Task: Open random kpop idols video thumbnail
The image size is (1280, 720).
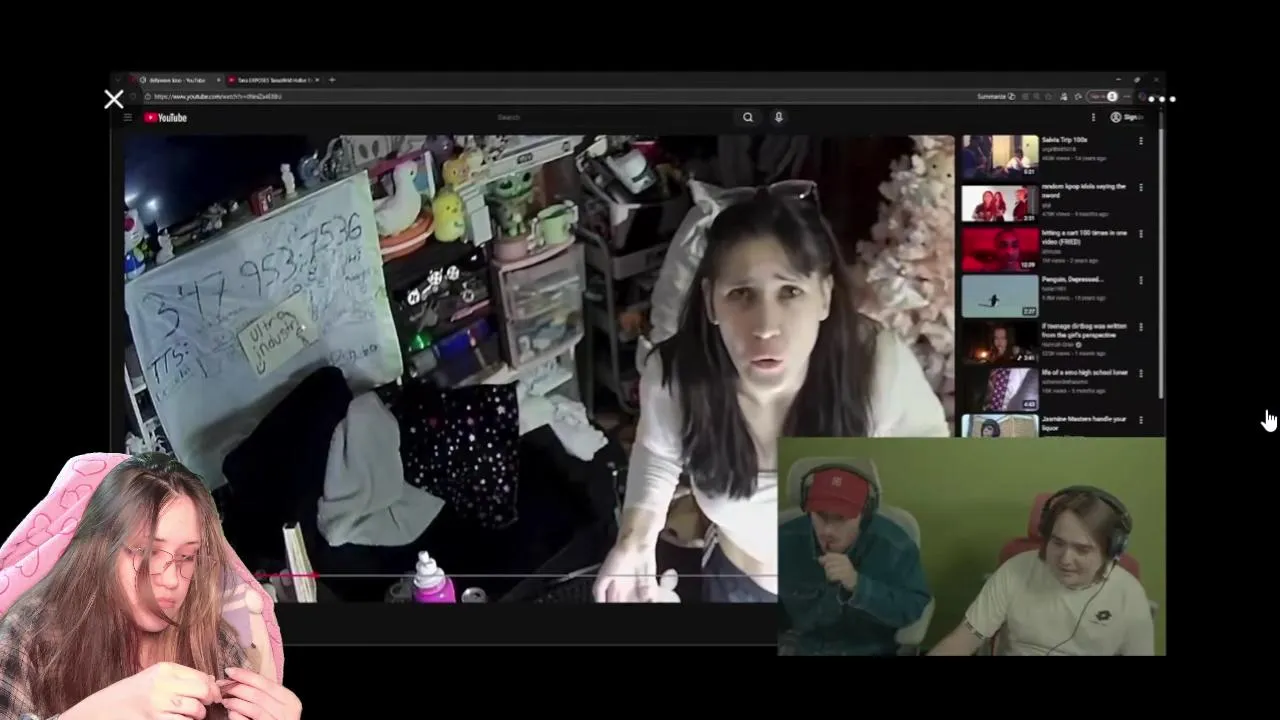Action: coord(1000,203)
